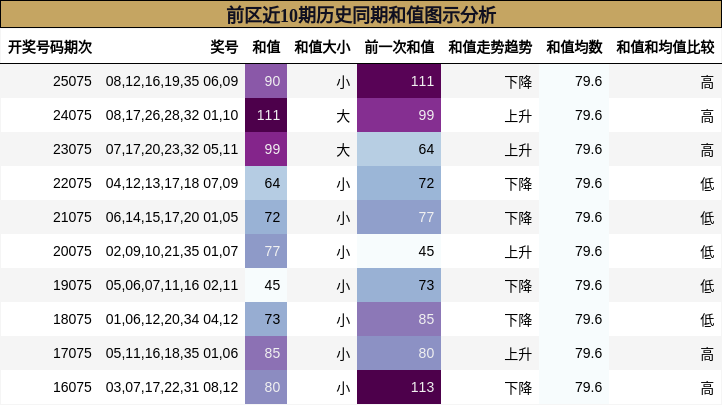Select period number 20075
This screenshot has height=405, width=722.
point(72,252)
